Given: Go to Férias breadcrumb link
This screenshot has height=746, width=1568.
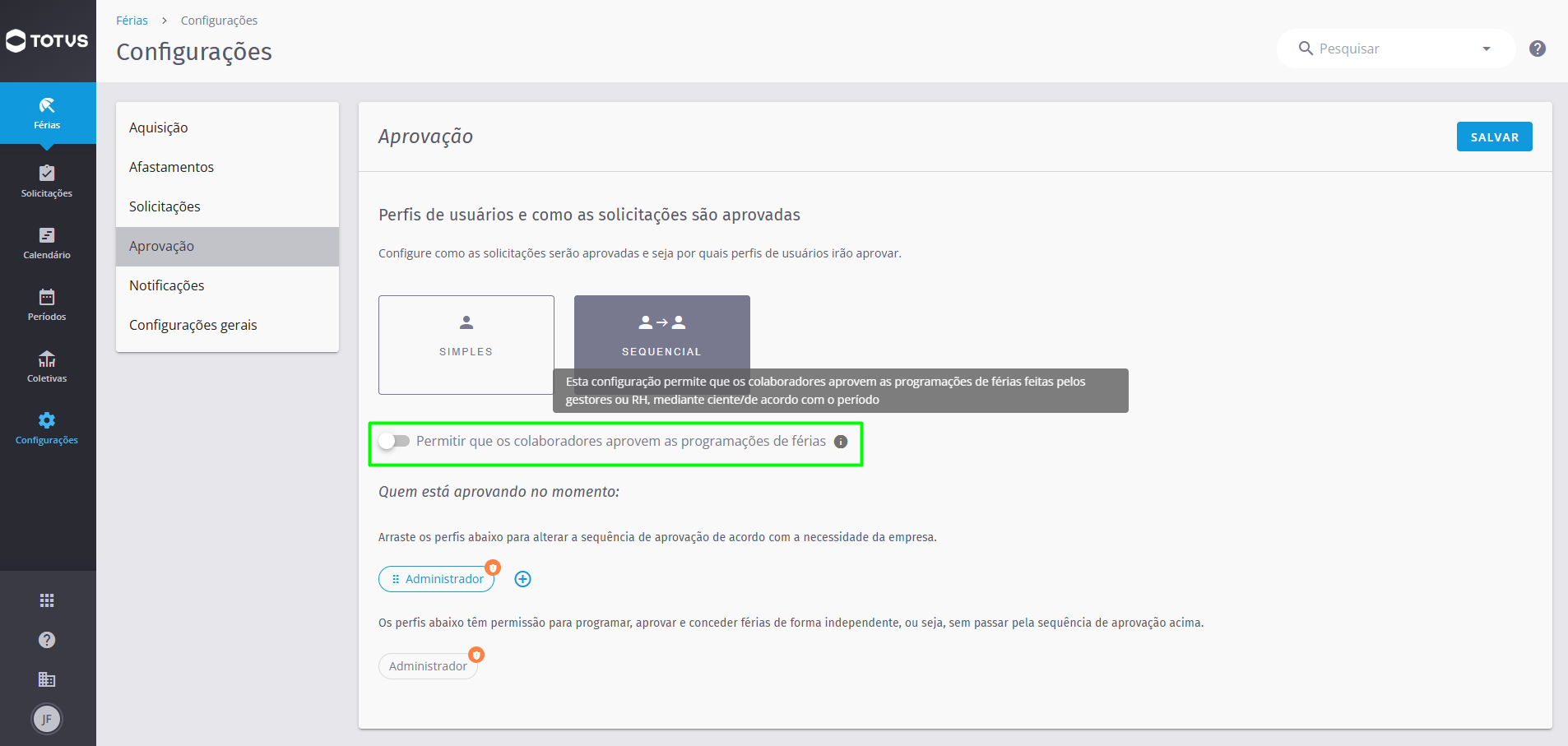Looking at the screenshot, I should click(x=132, y=21).
